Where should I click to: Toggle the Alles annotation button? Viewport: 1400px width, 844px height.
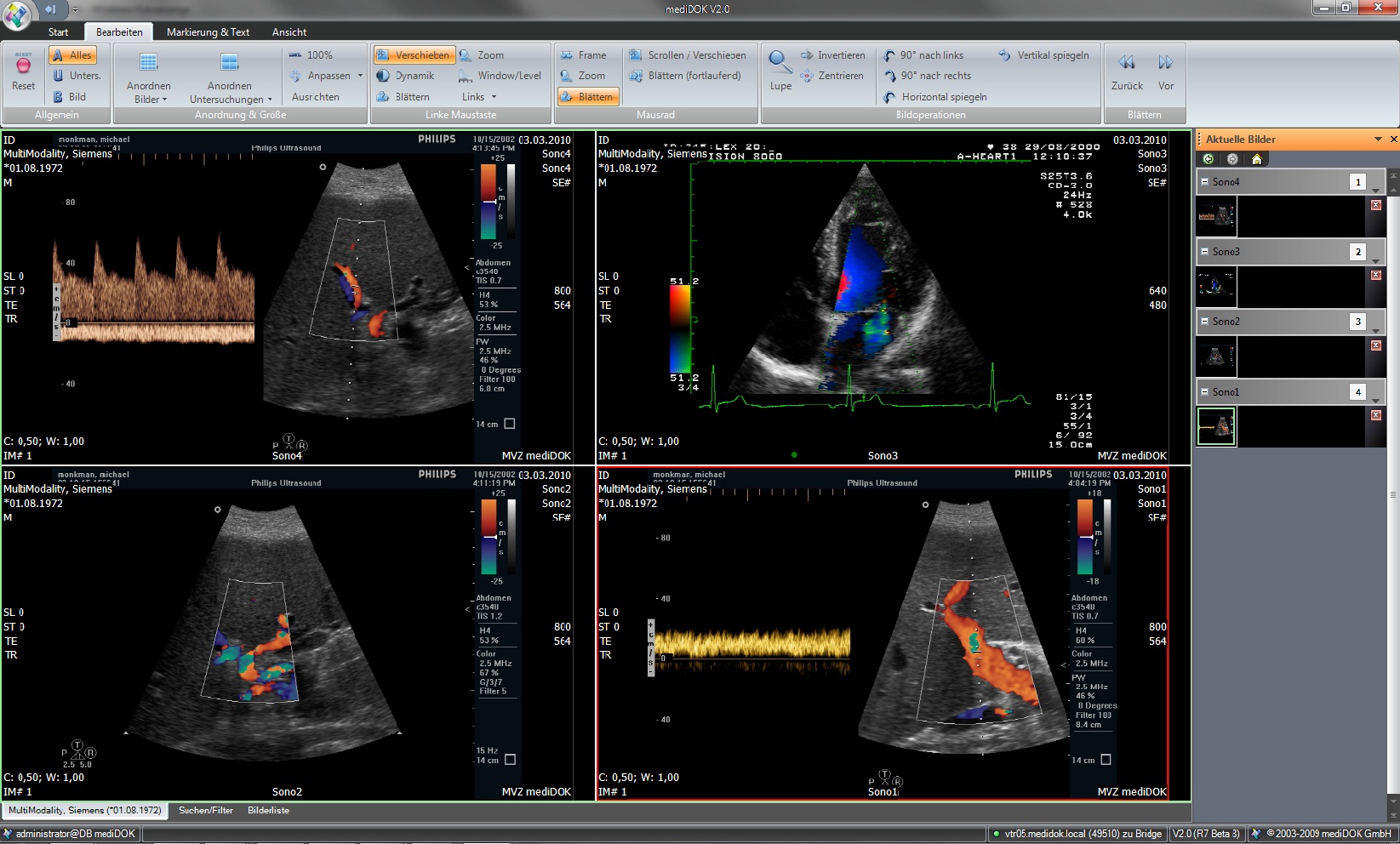pyautogui.click(x=72, y=55)
